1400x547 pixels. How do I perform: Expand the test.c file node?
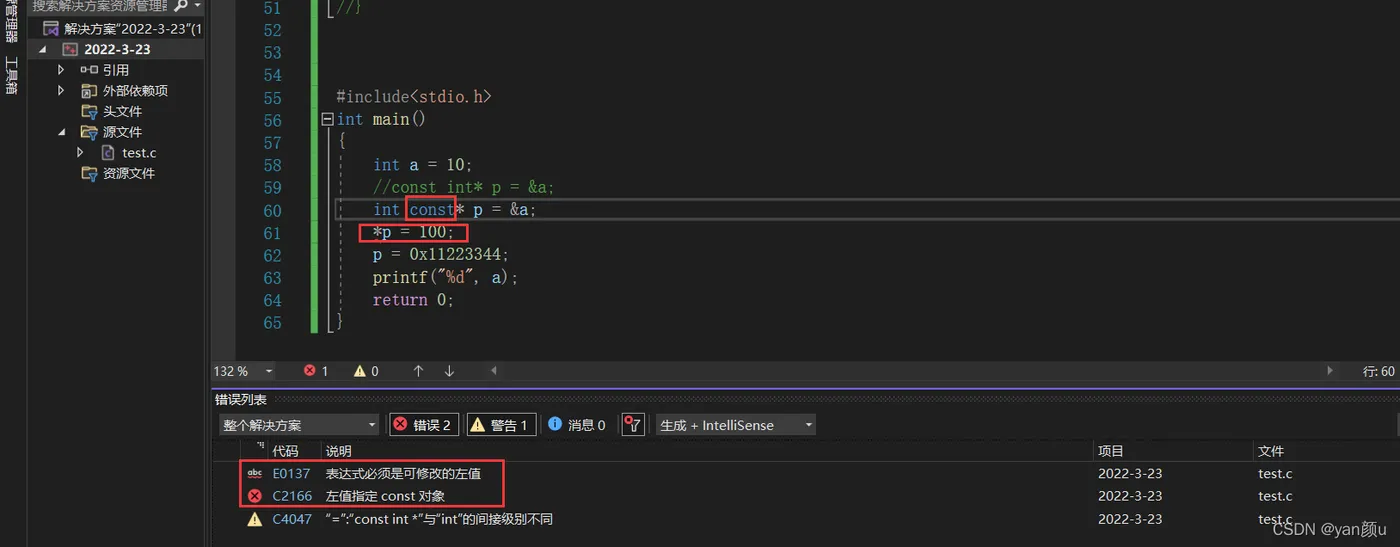pos(81,153)
